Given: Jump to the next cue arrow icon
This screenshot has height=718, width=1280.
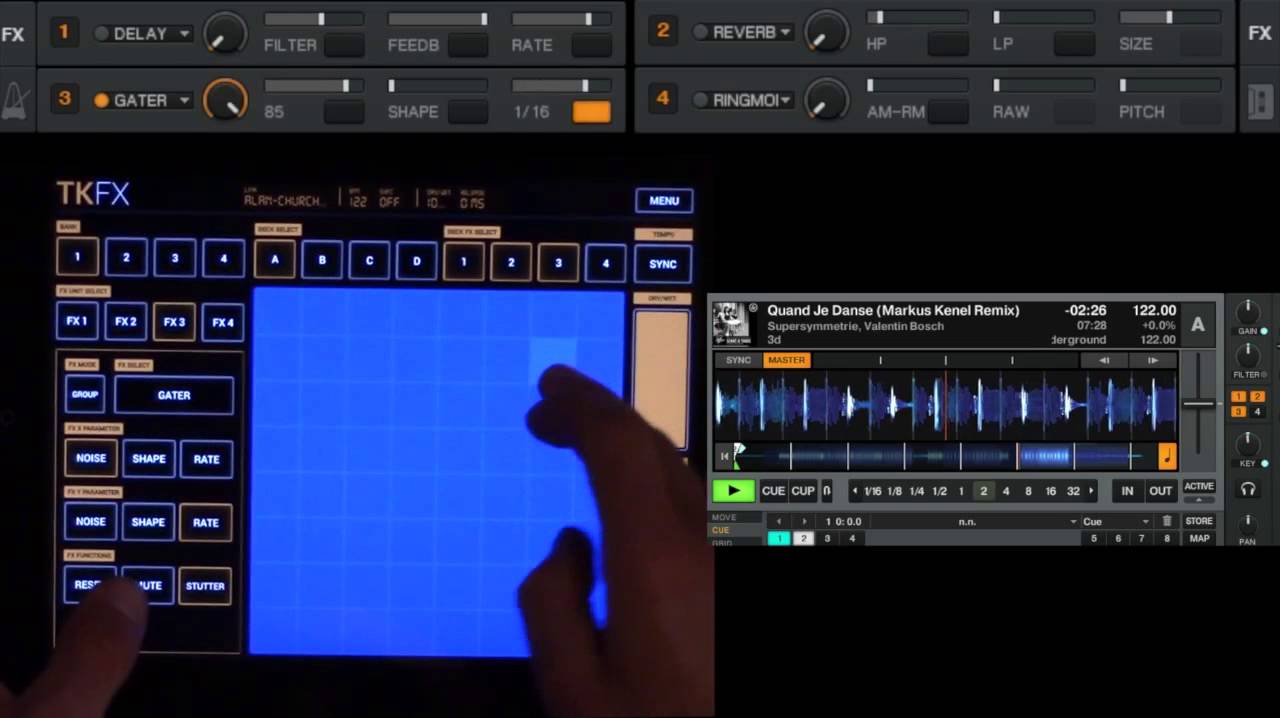Looking at the screenshot, I should pyautogui.click(x=804, y=521).
